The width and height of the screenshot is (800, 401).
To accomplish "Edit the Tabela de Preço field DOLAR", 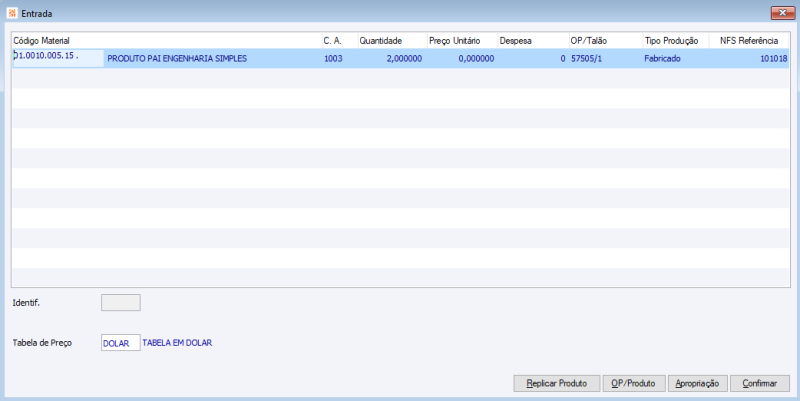I will coord(121,343).
